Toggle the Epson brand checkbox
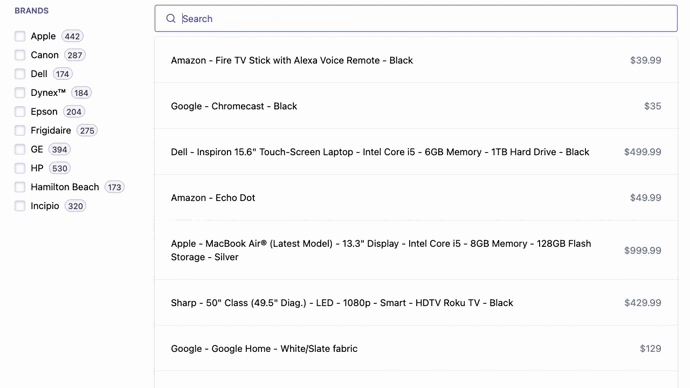This screenshot has width=690, height=388. click(20, 112)
